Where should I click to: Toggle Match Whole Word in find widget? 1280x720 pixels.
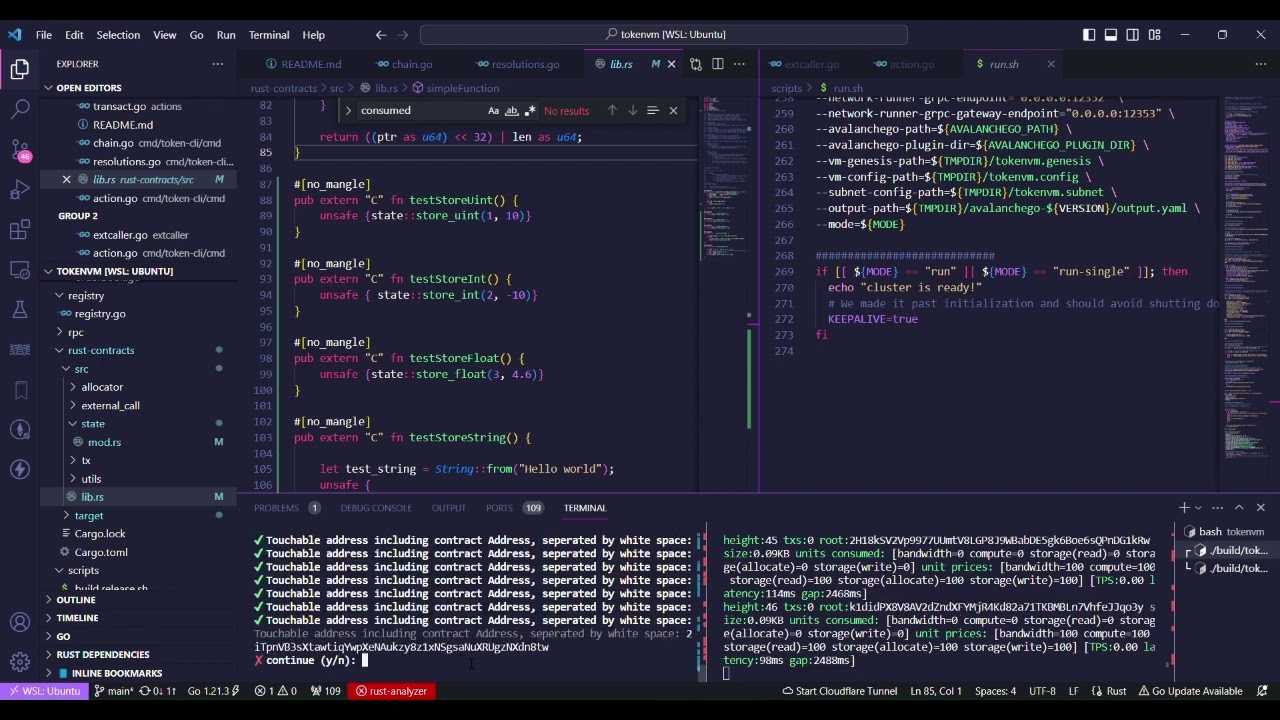click(x=512, y=110)
